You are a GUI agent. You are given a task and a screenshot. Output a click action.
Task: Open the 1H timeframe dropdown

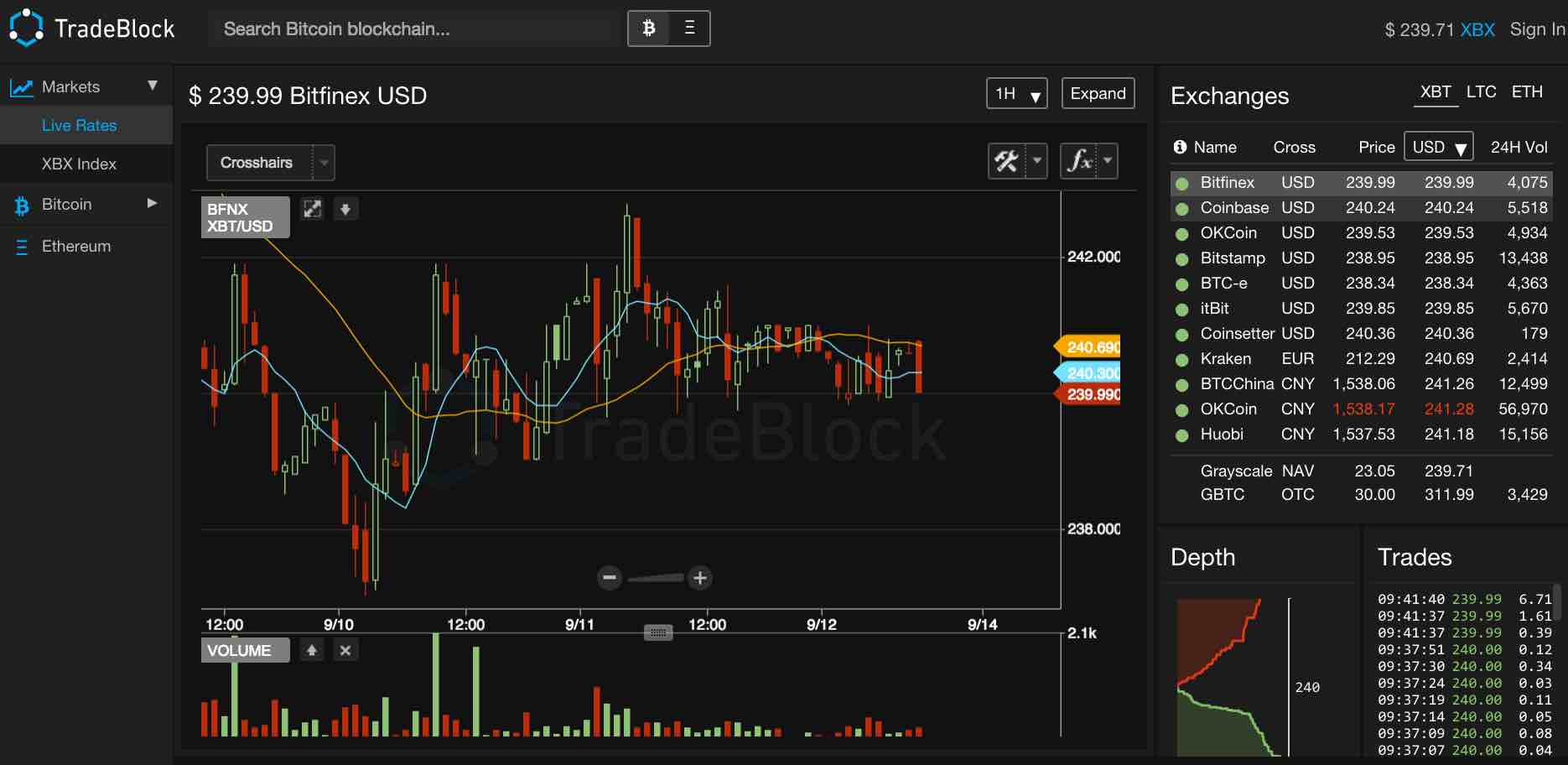point(1016,94)
